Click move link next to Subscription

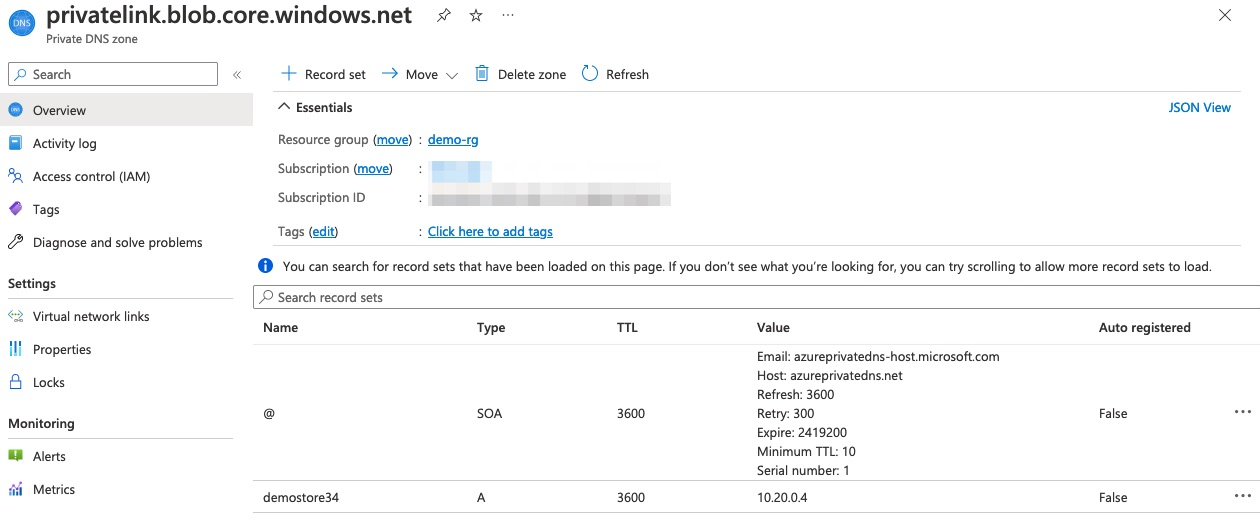pyautogui.click(x=373, y=169)
